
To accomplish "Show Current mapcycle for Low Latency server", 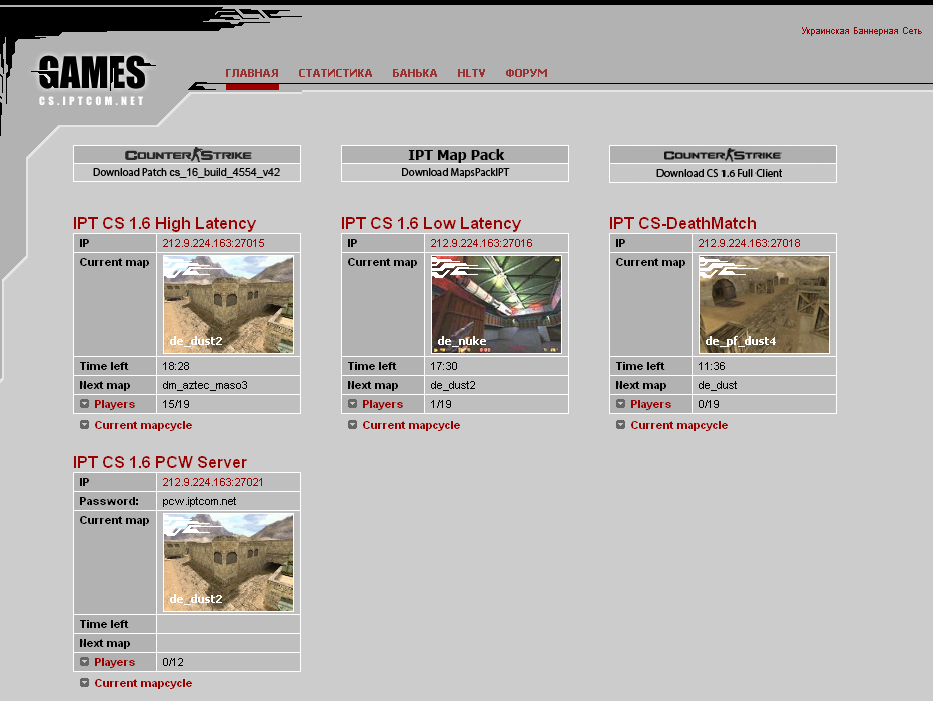I will coord(411,425).
